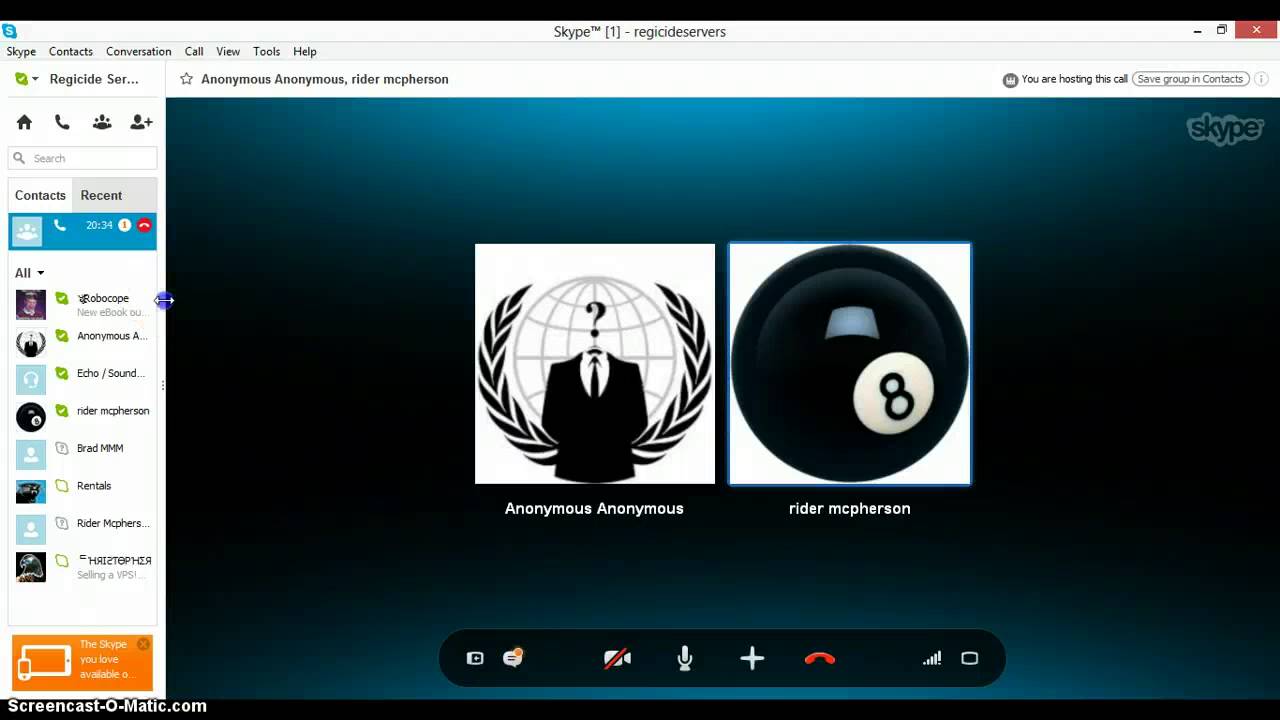Open the View menu
1280x720 pixels.
(228, 51)
